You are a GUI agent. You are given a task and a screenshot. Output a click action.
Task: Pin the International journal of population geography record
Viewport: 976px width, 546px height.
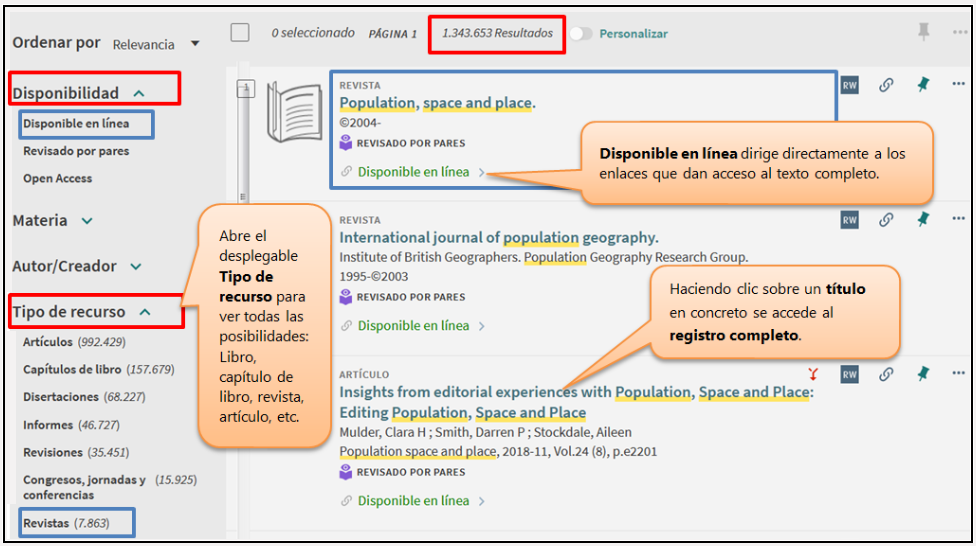(x=922, y=220)
